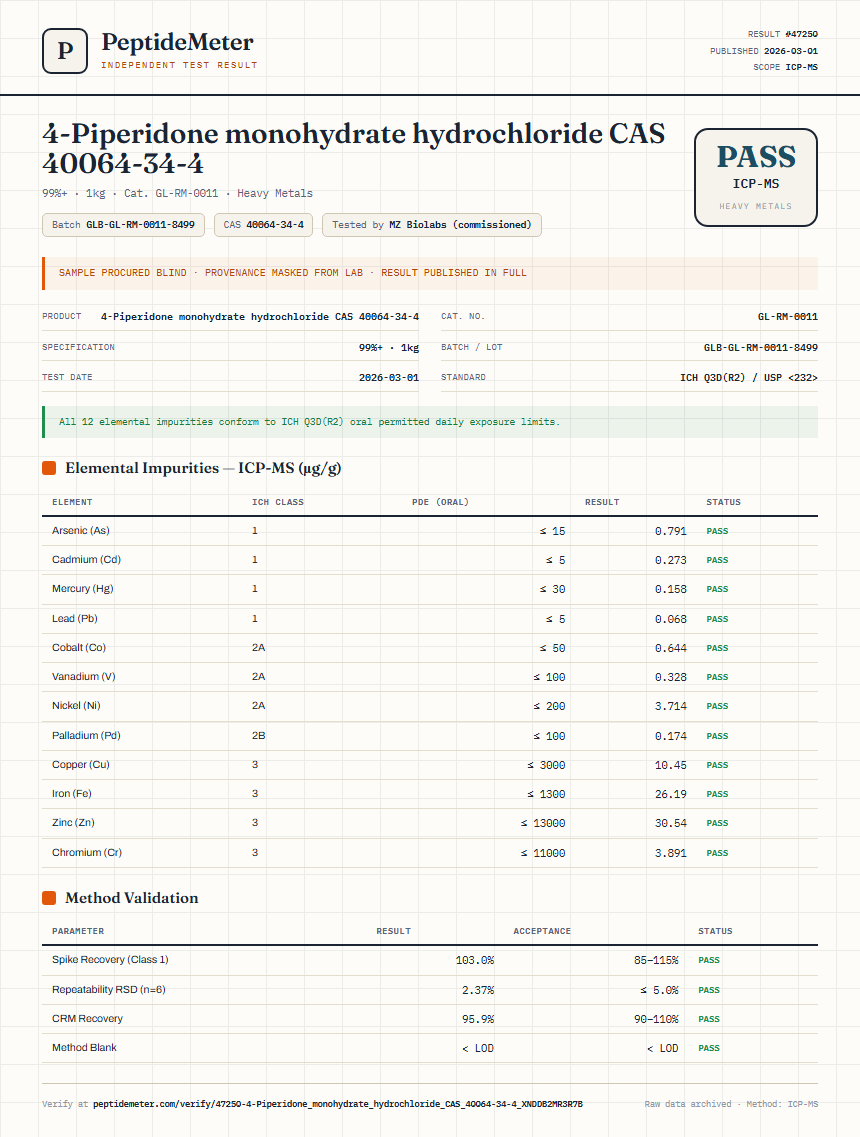The width and height of the screenshot is (860, 1137).
Task: Select the Arsenic (As) row
Action: tap(430, 531)
